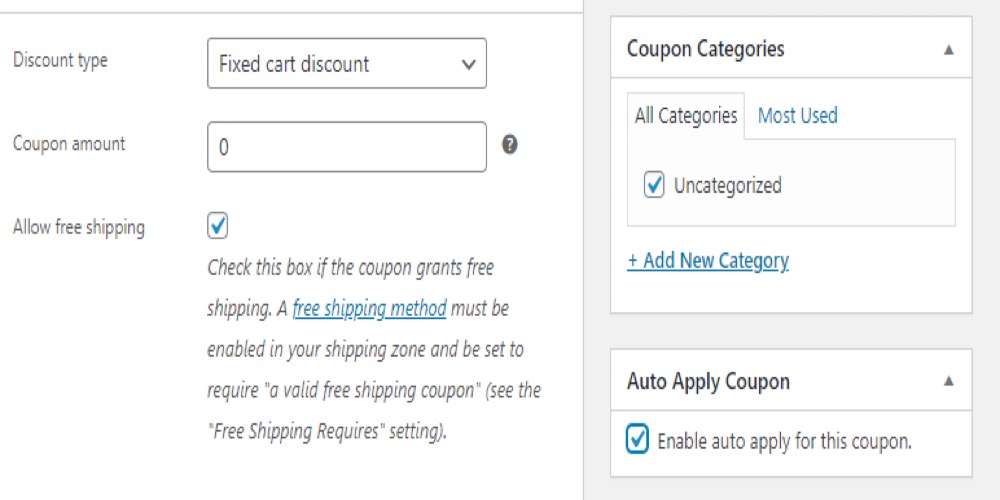Click the Allow free shipping label
Image resolution: width=1000 pixels, height=500 pixels.
[x=79, y=228]
